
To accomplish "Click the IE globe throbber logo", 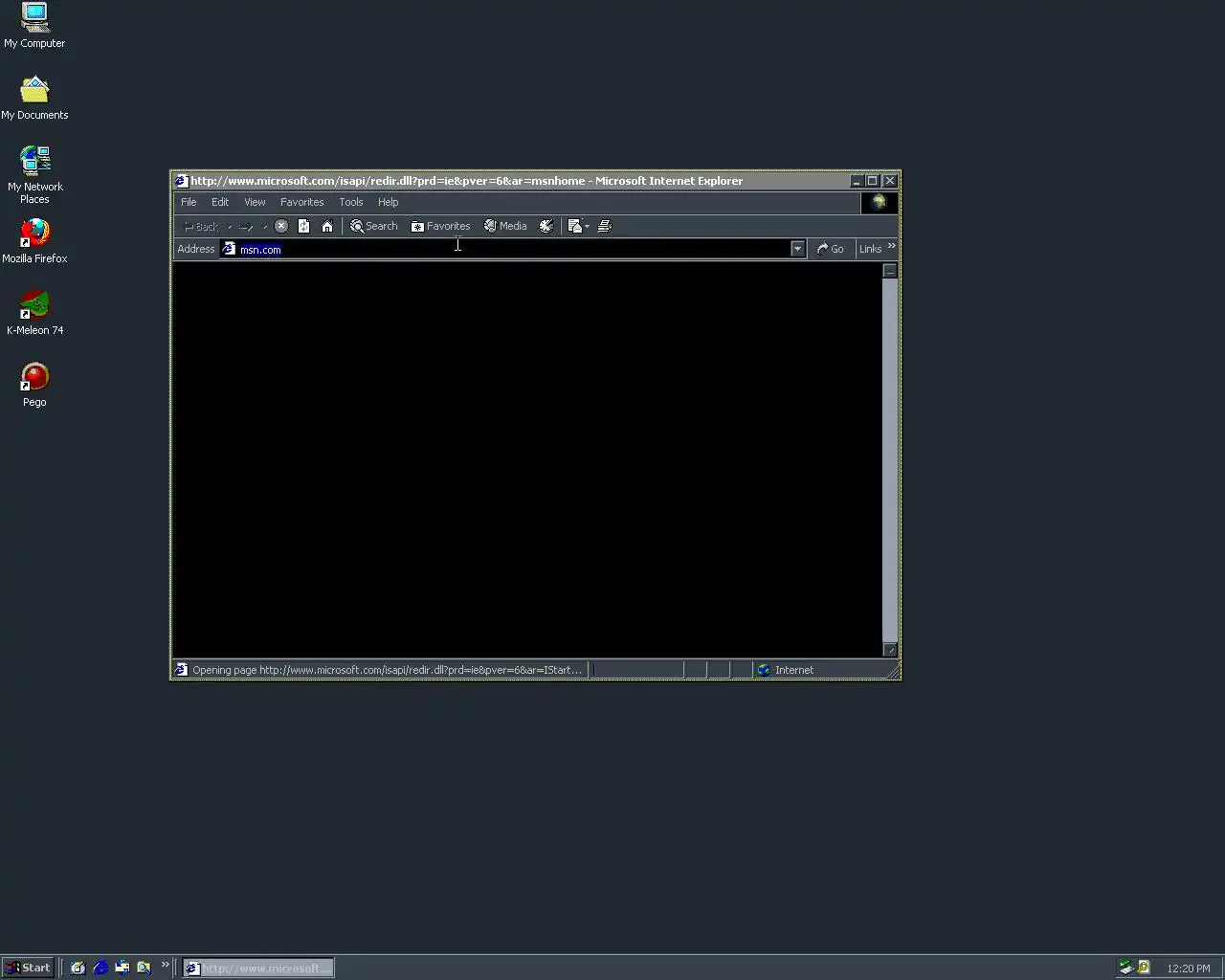I will 879,202.
